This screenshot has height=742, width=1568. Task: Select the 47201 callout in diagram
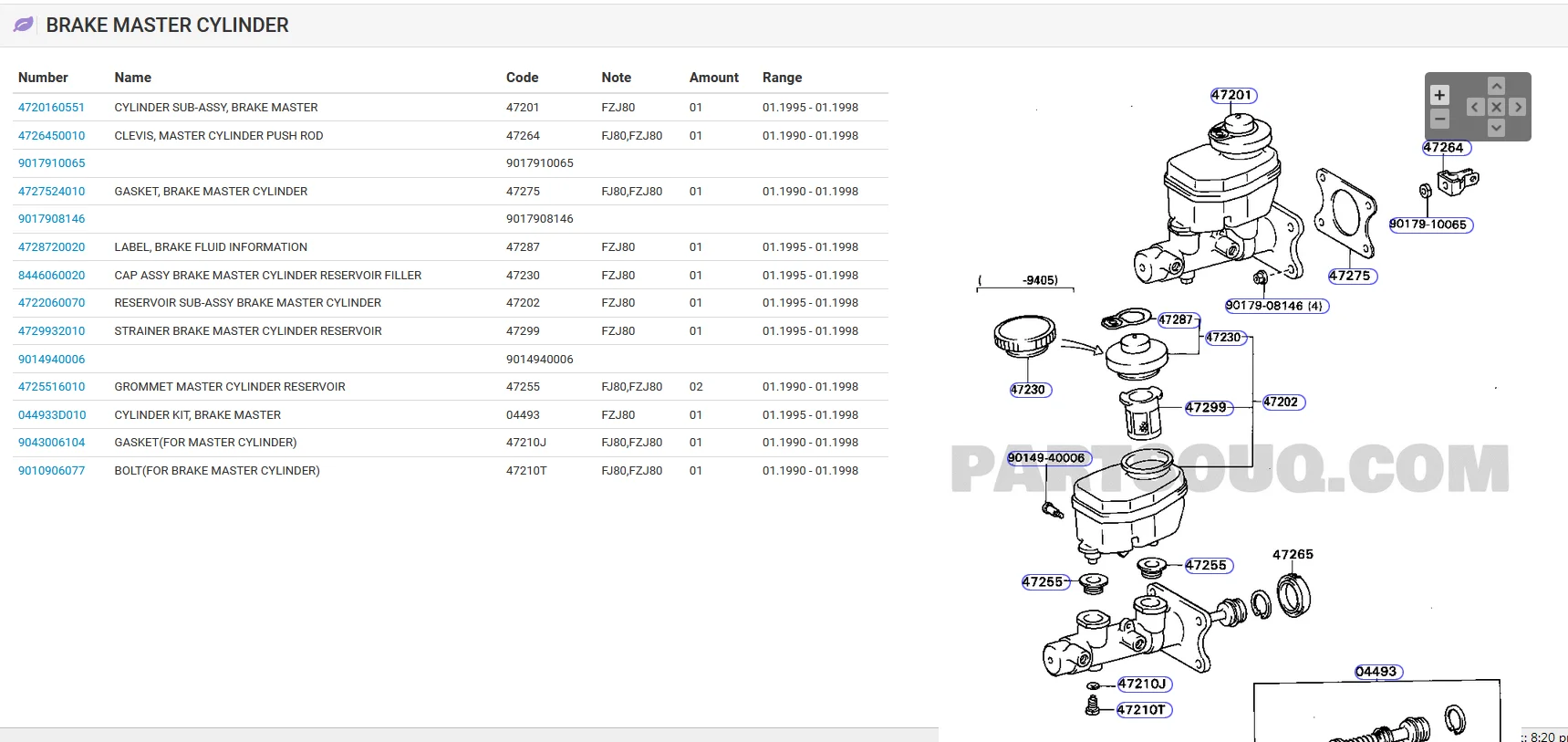(x=1232, y=95)
